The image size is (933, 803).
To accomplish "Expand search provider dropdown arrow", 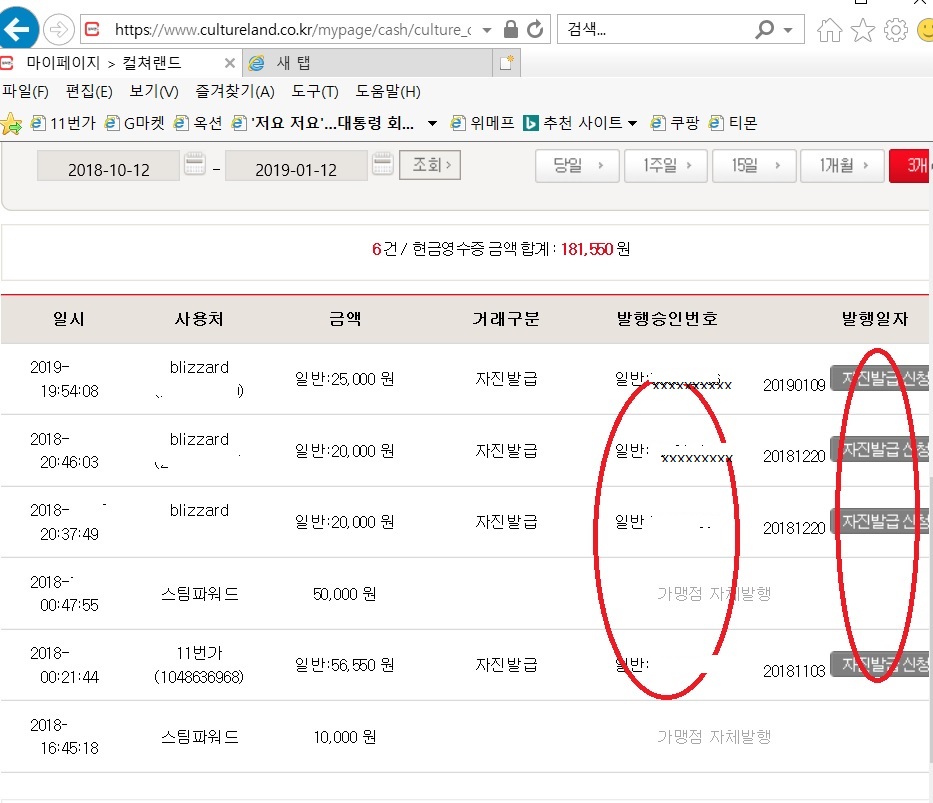I will point(788,30).
